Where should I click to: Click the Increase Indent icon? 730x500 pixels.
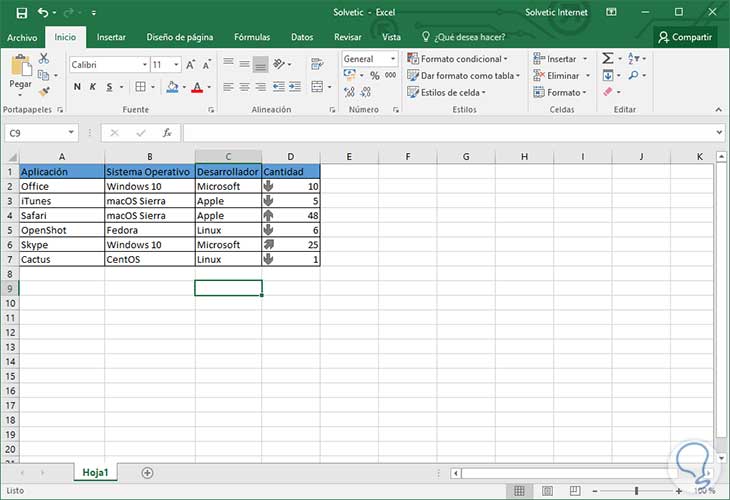point(295,87)
